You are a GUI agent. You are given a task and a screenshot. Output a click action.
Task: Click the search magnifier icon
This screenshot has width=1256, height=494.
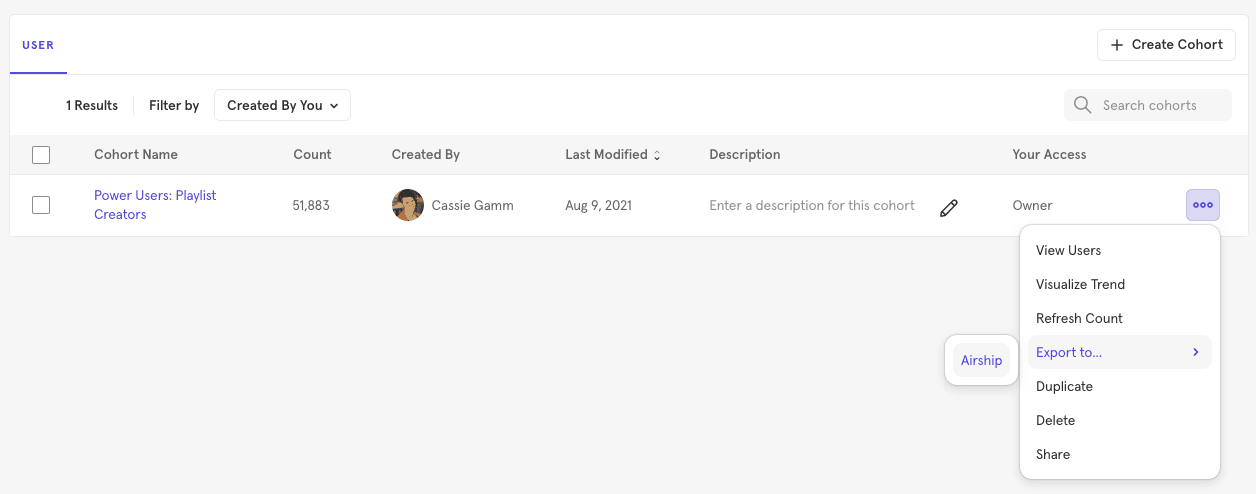[1082, 105]
